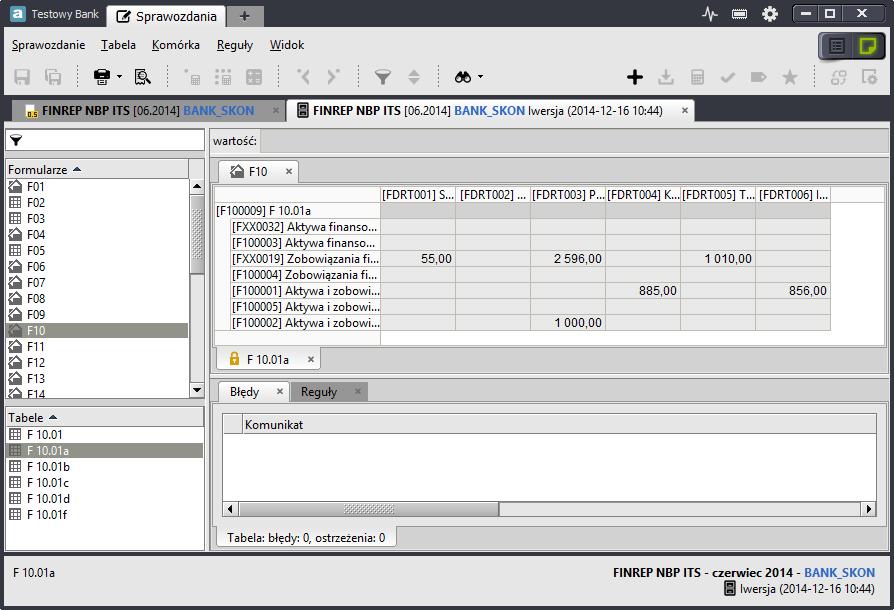This screenshot has width=894, height=610.
Task: Open the settings gear icon
Action: click(770, 14)
